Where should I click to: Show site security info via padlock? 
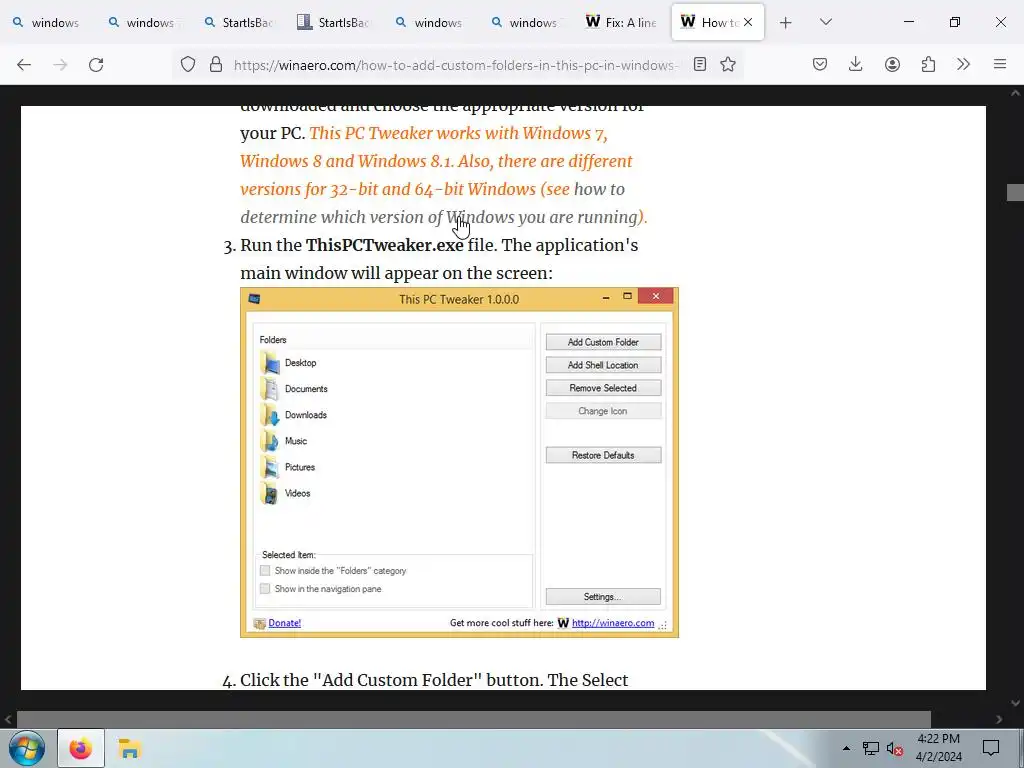tap(216, 64)
